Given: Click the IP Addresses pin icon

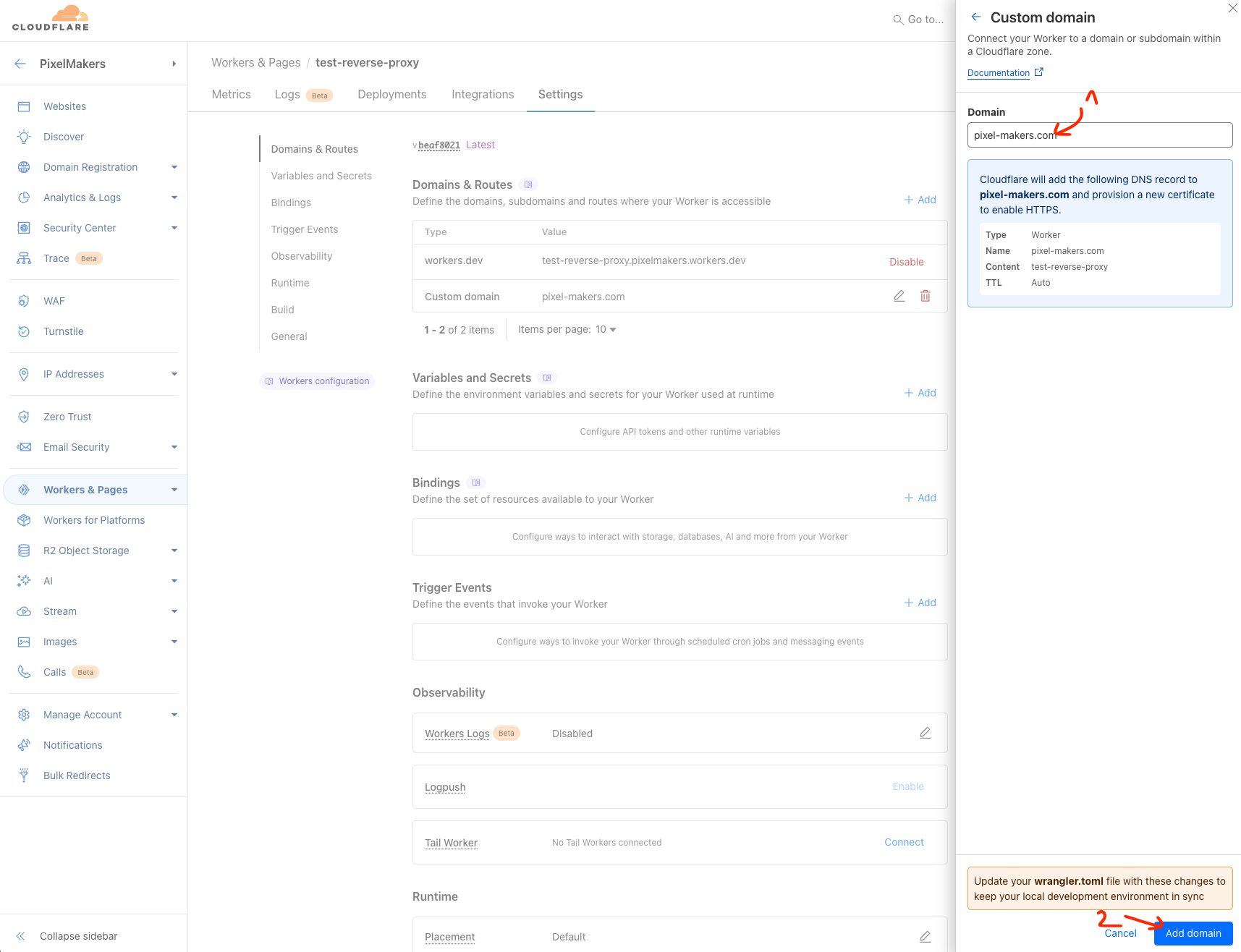Looking at the screenshot, I should coord(24,374).
